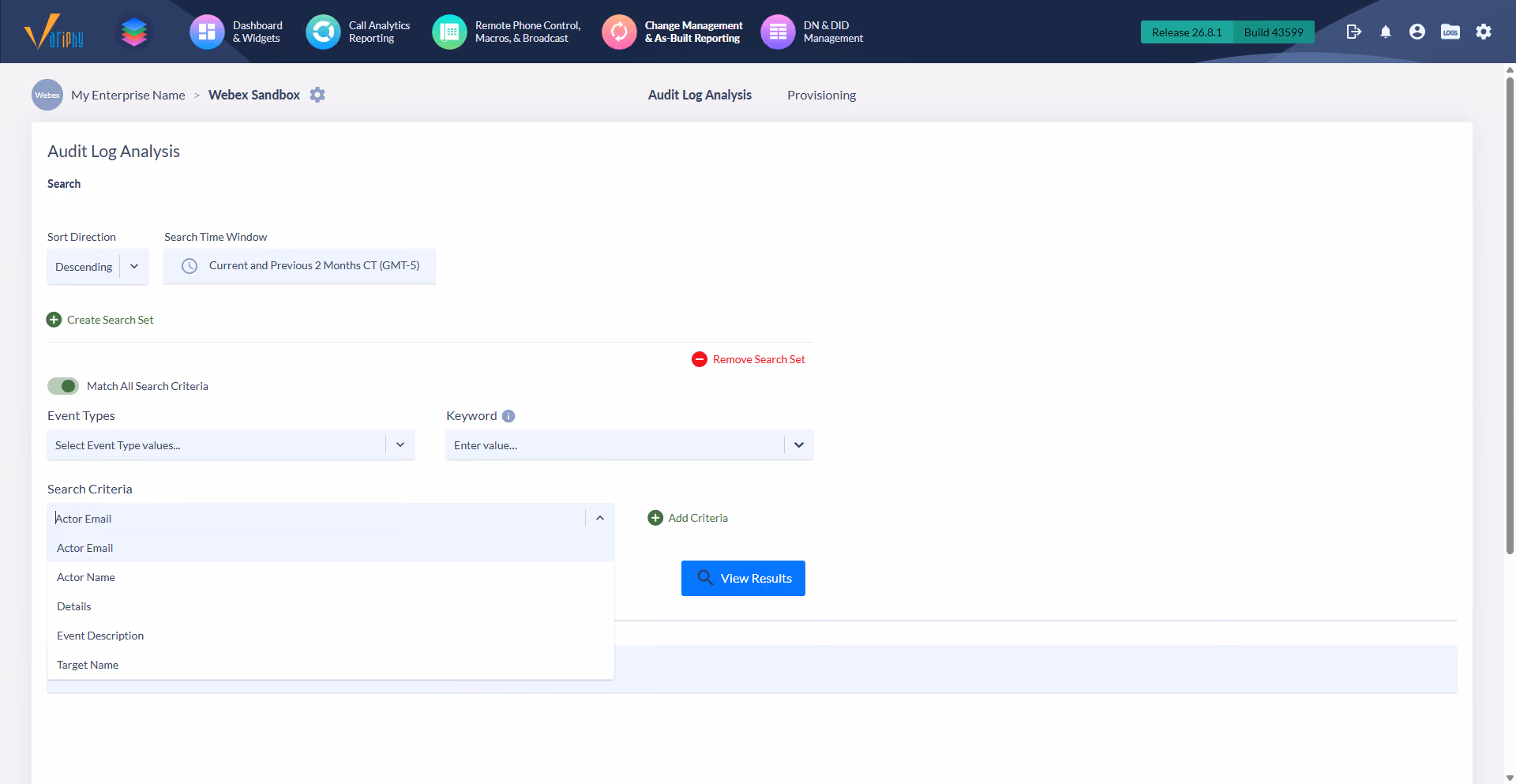Collapse the Search Criteria dropdown chevron
This screenshot has width=1516, height=784.
click(x=600, y=518)
